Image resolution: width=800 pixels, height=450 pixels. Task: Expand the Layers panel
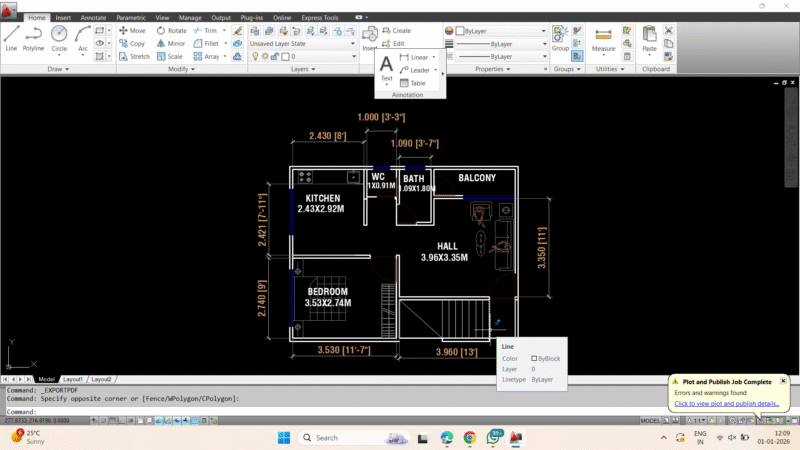tap(303, 69)
